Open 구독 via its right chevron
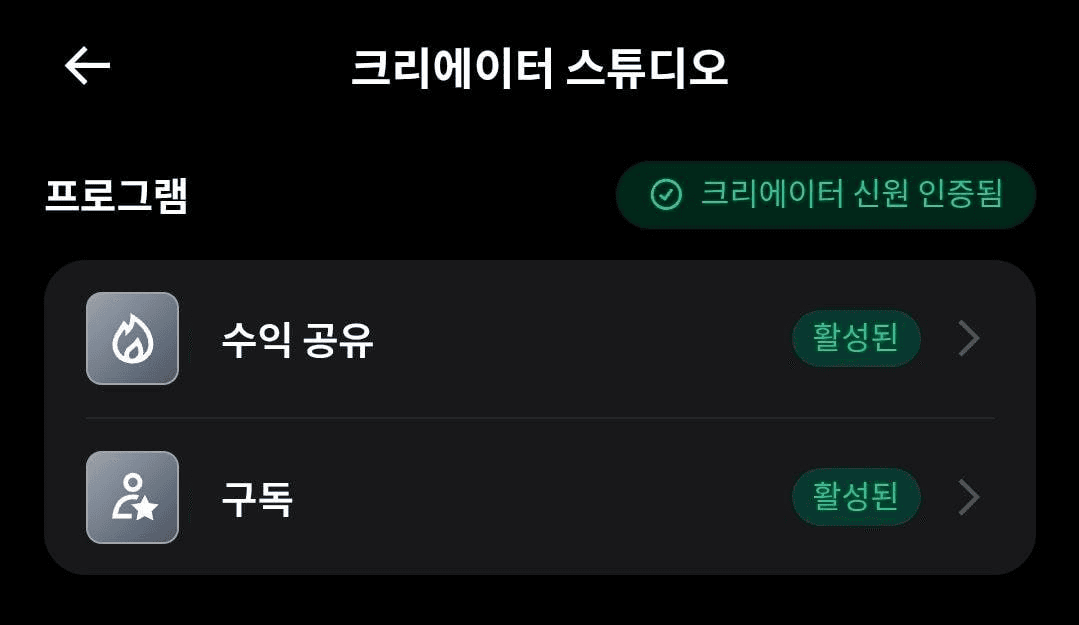The width and height of the screenshot is (1079, 625). (x=969, y=497)
